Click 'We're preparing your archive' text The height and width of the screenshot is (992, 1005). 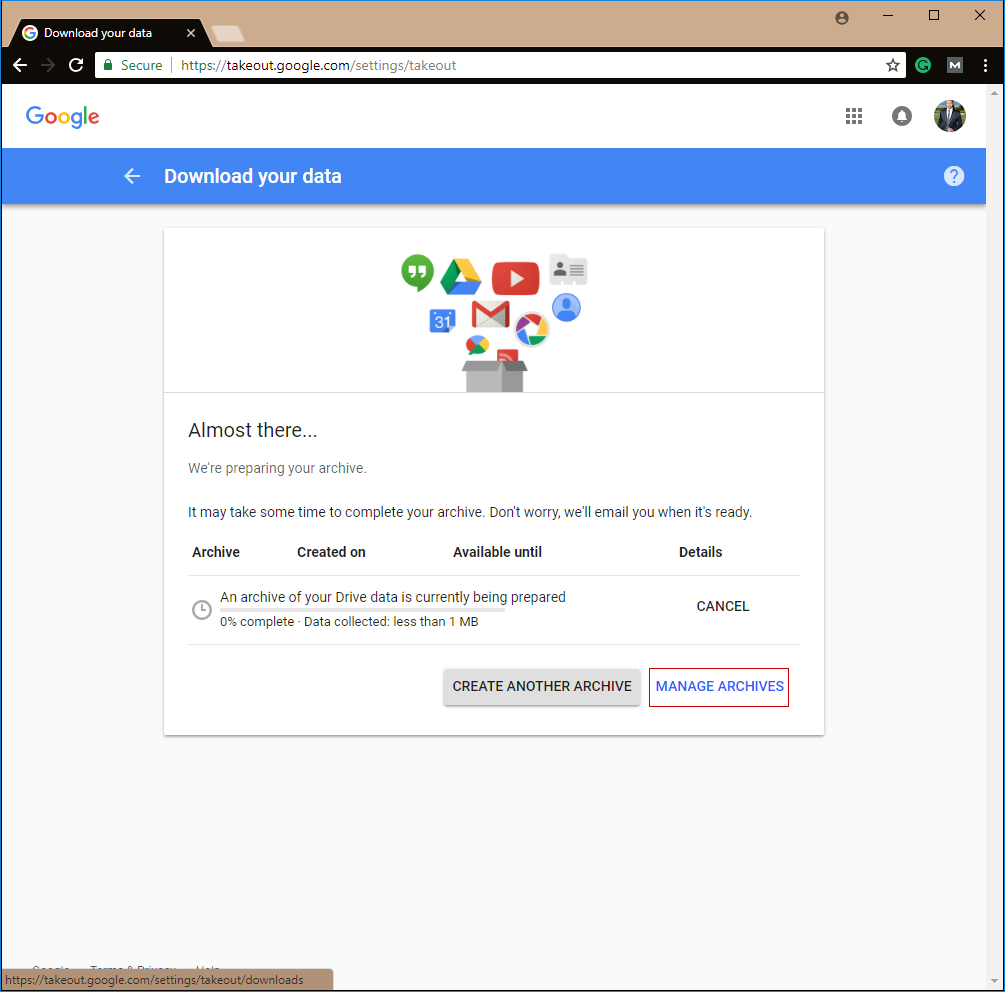277,468
